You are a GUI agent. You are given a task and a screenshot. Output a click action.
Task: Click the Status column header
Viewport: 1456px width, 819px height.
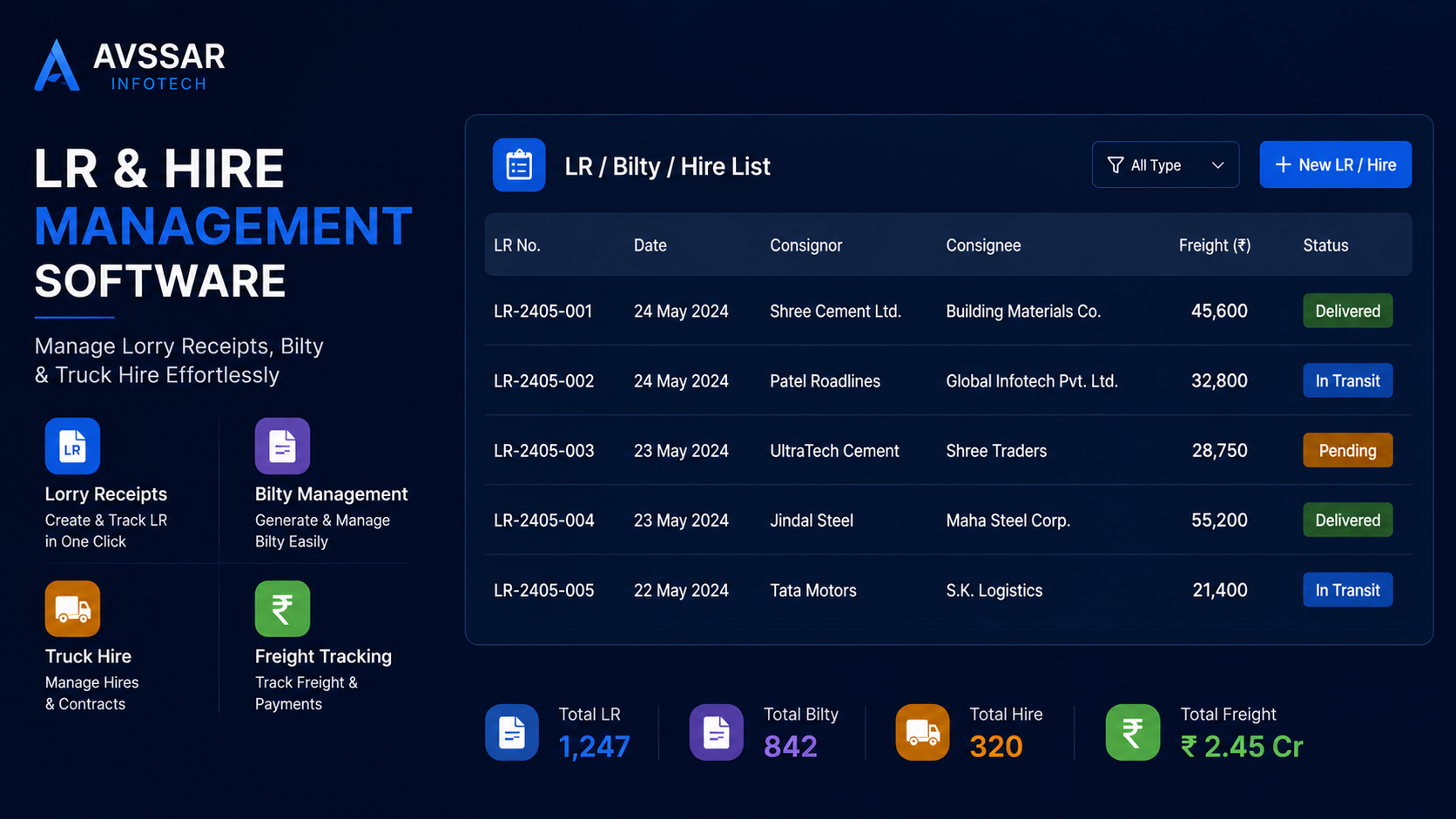pyautogui.click(x=1325, y=245)
